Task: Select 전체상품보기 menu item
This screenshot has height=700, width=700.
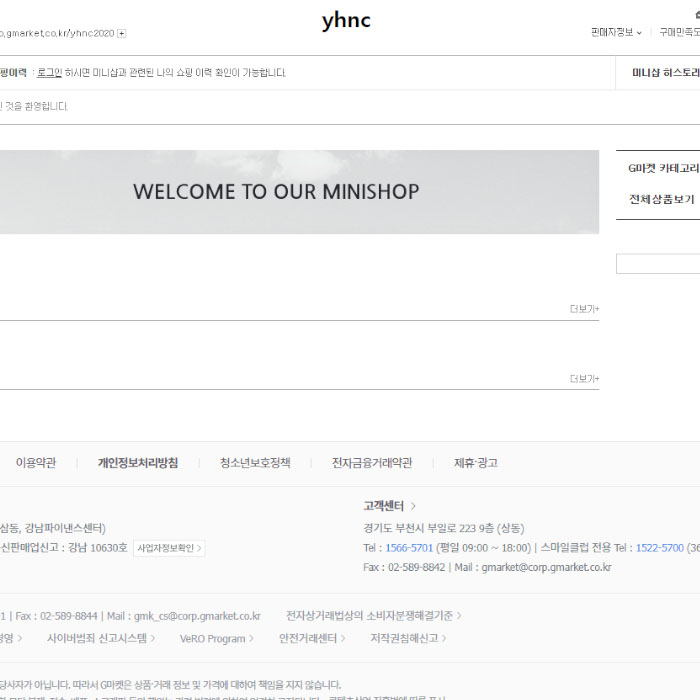Action: coord(662,199)
